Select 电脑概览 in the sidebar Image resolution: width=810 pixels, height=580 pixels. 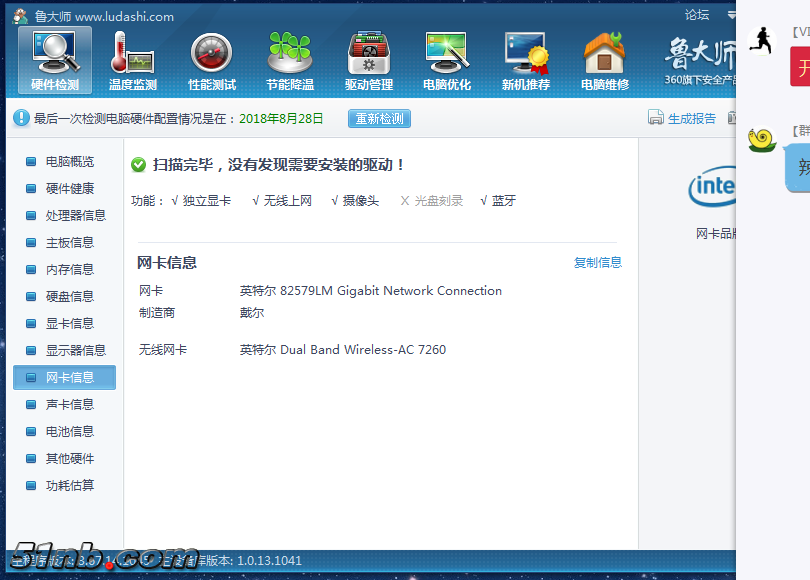point(69,161)
